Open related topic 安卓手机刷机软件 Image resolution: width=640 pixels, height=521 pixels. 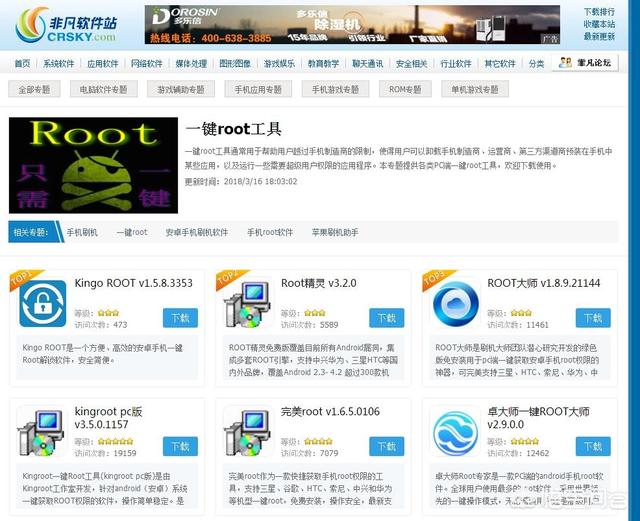pos(197,232)
